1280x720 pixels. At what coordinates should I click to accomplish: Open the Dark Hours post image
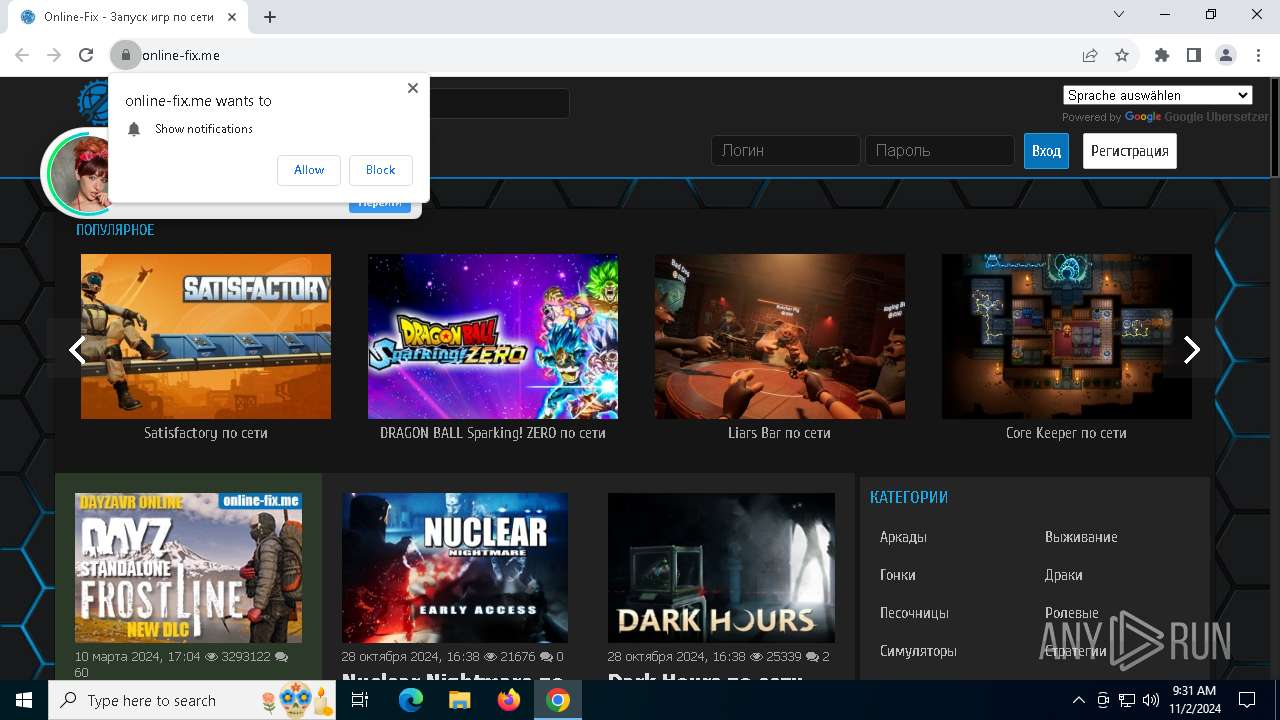pyautogui.click(x=721, y=567)
